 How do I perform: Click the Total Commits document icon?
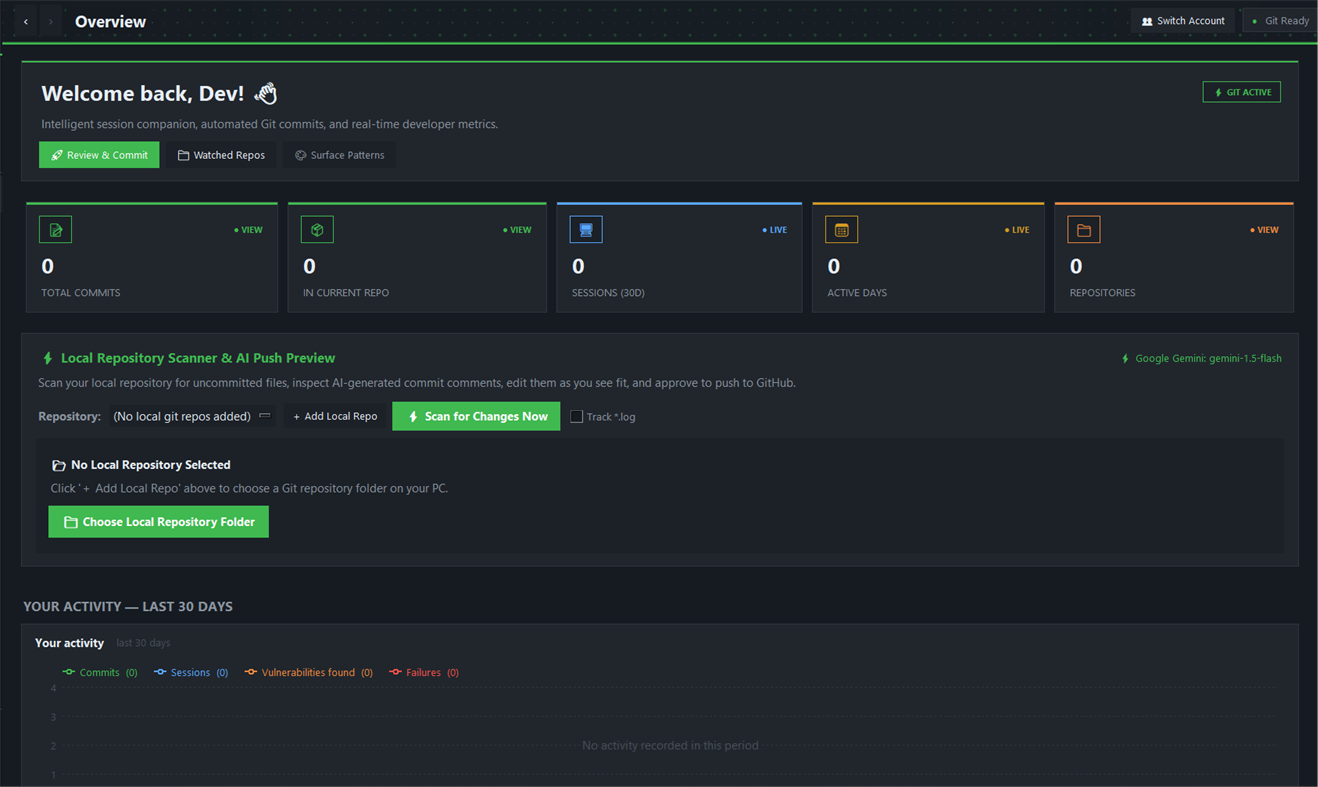click(55, 230)
